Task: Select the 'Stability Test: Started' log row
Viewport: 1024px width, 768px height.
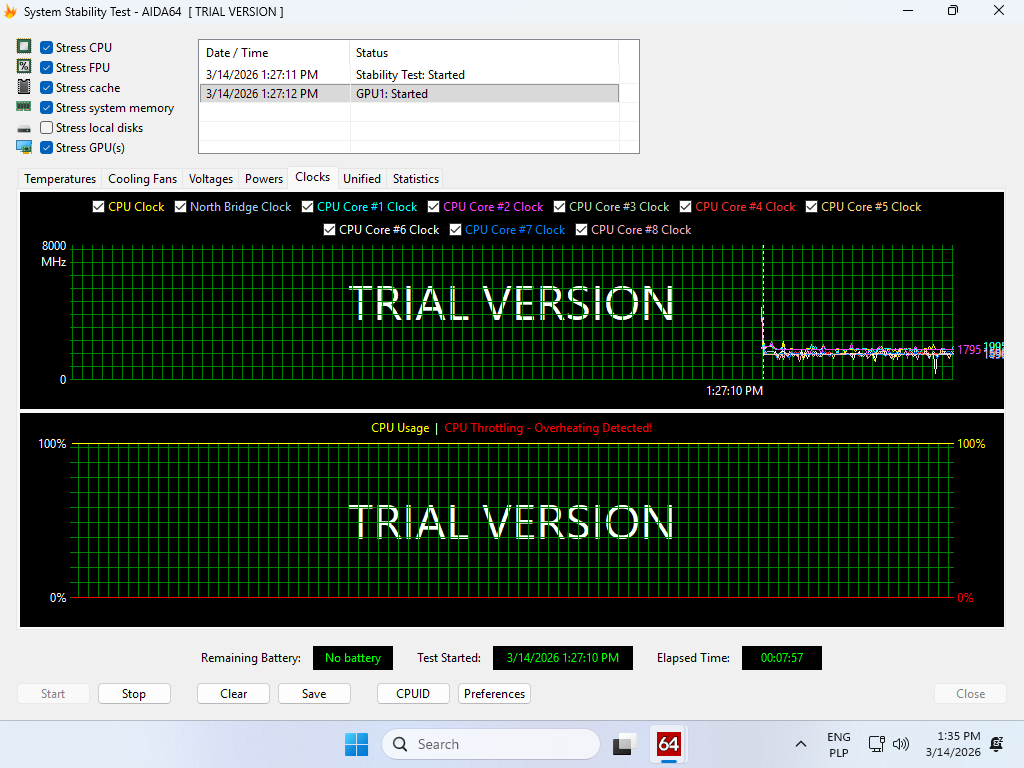Action: pyautogui.click(x=409, y=74)
